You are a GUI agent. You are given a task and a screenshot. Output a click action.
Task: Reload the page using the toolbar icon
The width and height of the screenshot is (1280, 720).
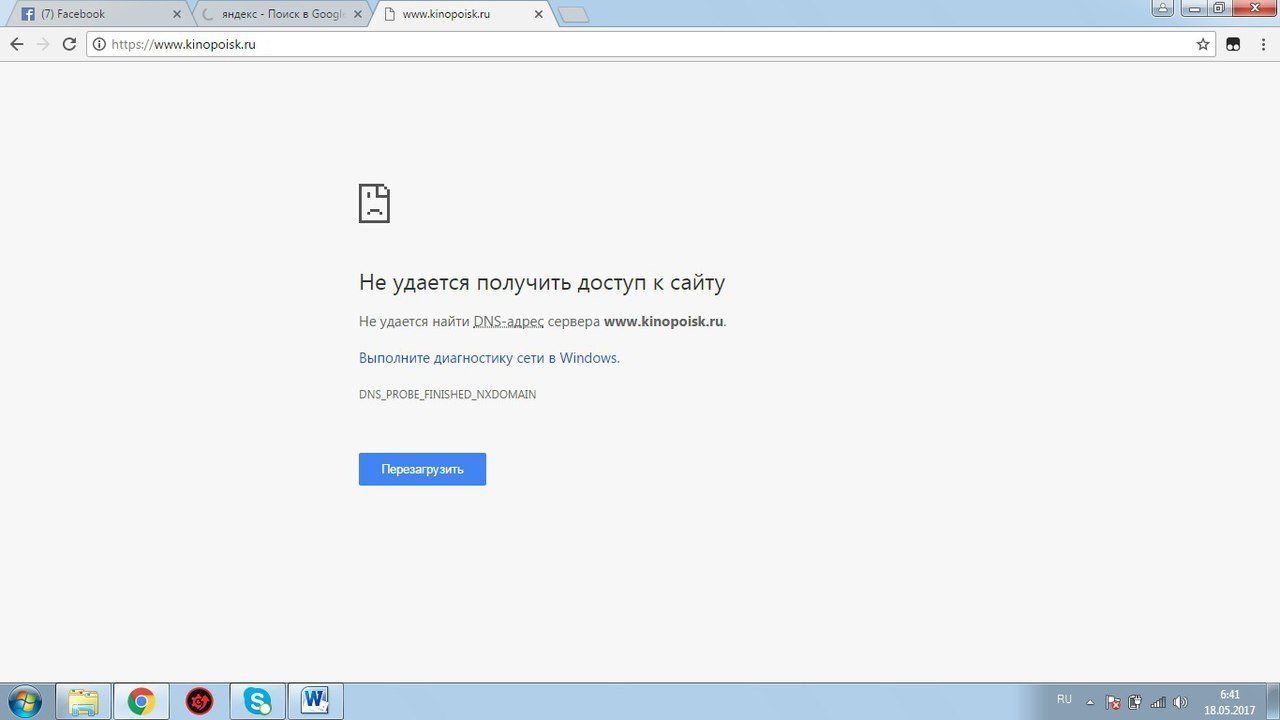click(69, 44)
